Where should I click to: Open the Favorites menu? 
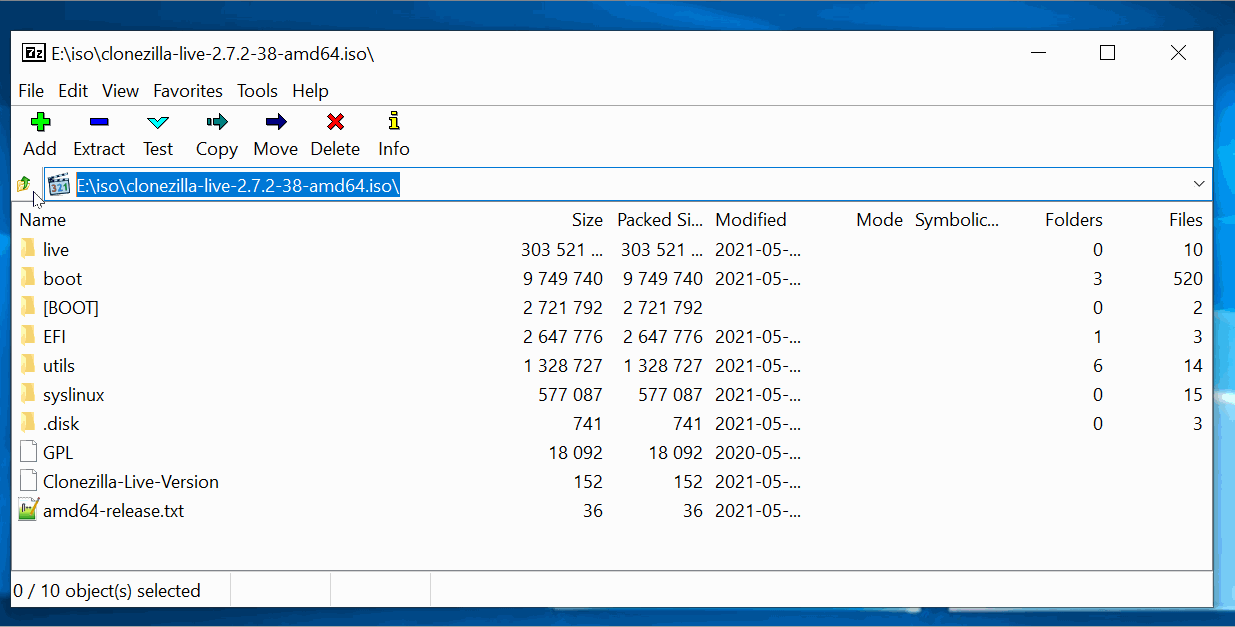point(188,90)
